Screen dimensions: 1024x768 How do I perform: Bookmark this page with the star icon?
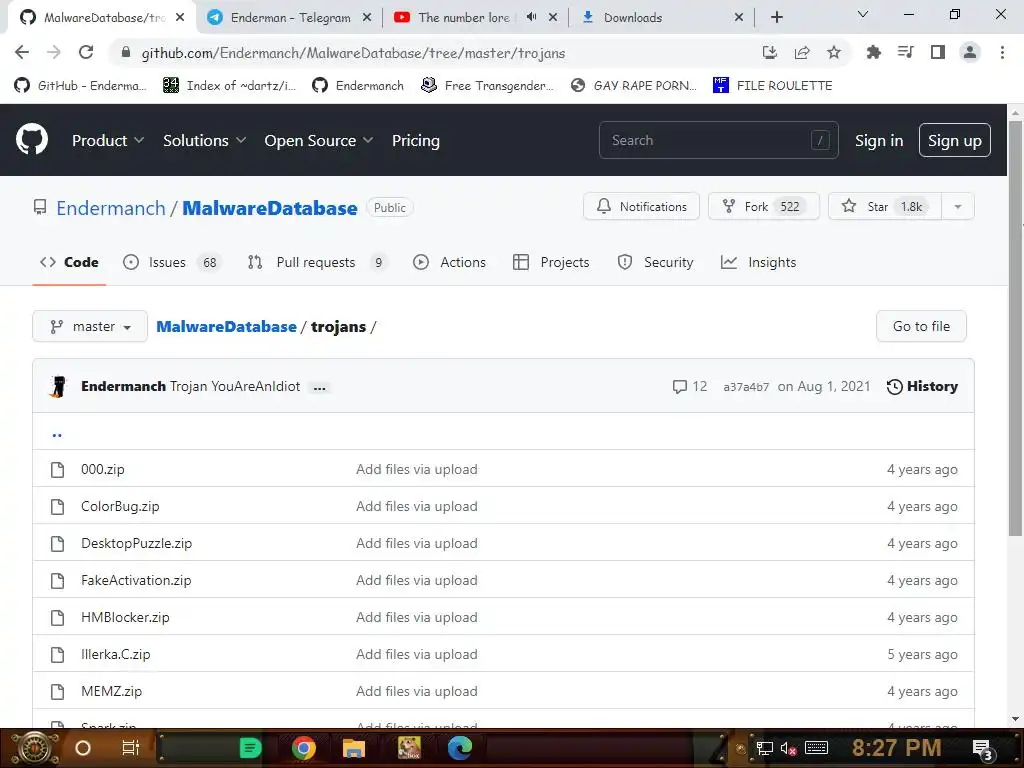click(834, 52)
